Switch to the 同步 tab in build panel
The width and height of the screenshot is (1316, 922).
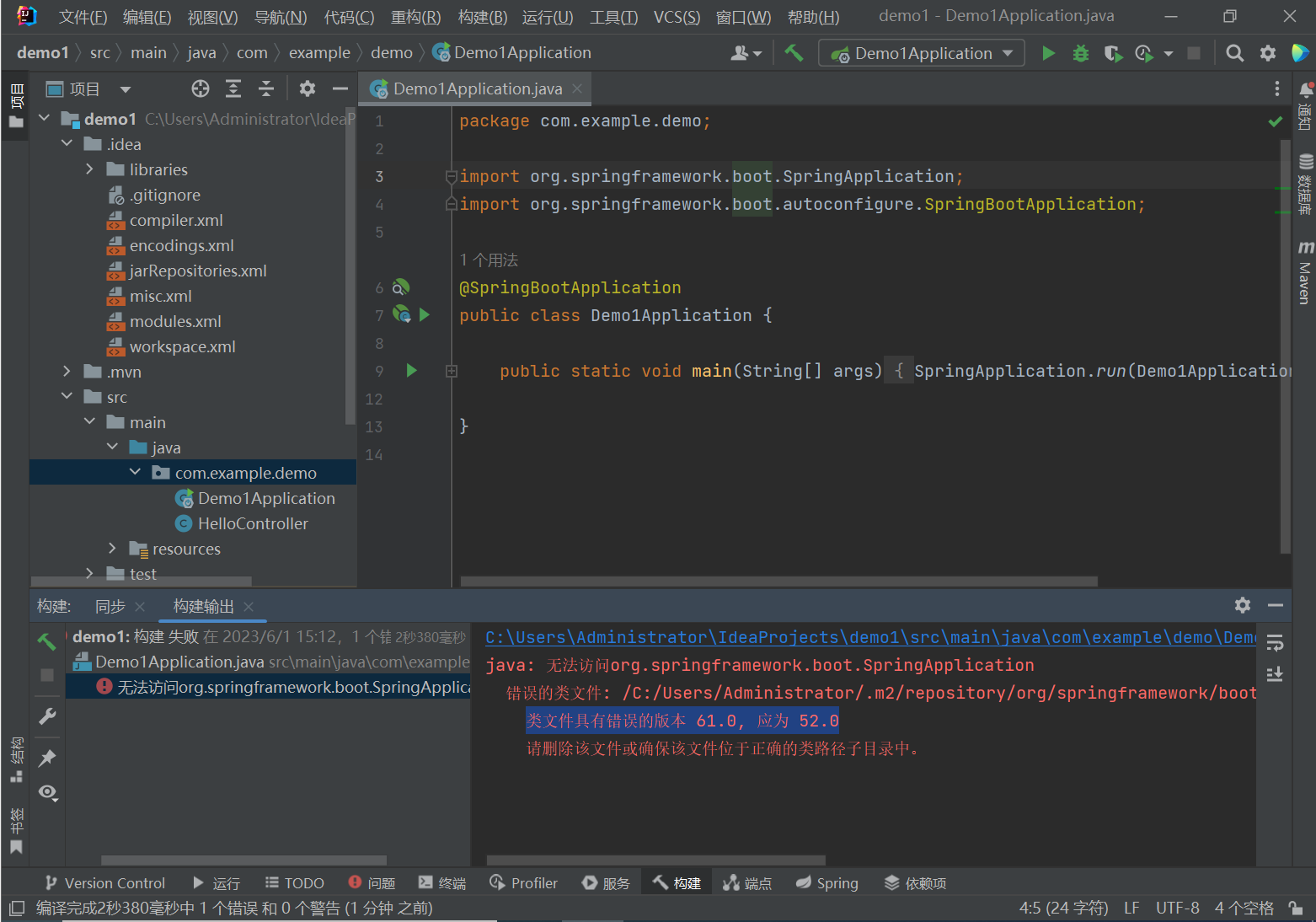(x=110, y=606)
